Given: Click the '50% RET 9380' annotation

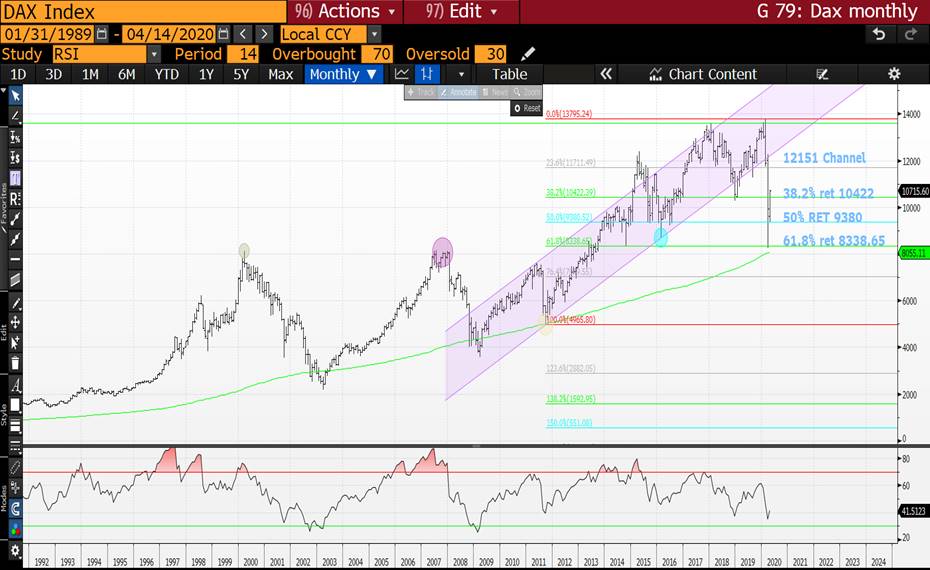Looking at the screenshot, I should coord(822,217).
